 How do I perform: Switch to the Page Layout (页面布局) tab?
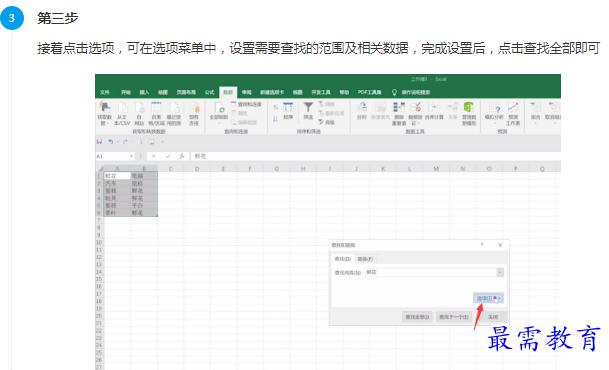186,92
